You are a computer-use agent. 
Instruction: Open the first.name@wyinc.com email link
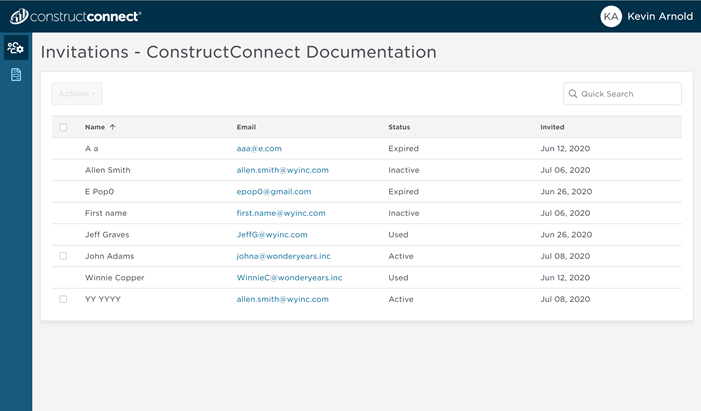(x=281, y=213)
